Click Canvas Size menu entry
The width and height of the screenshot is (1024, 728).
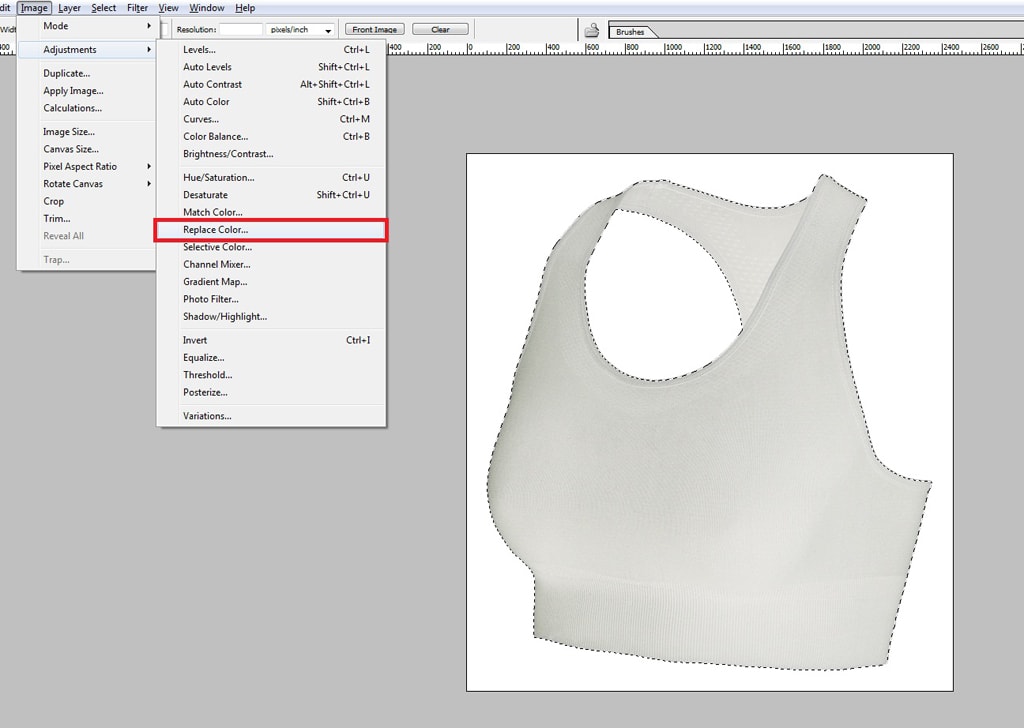[x=70, y=149]
